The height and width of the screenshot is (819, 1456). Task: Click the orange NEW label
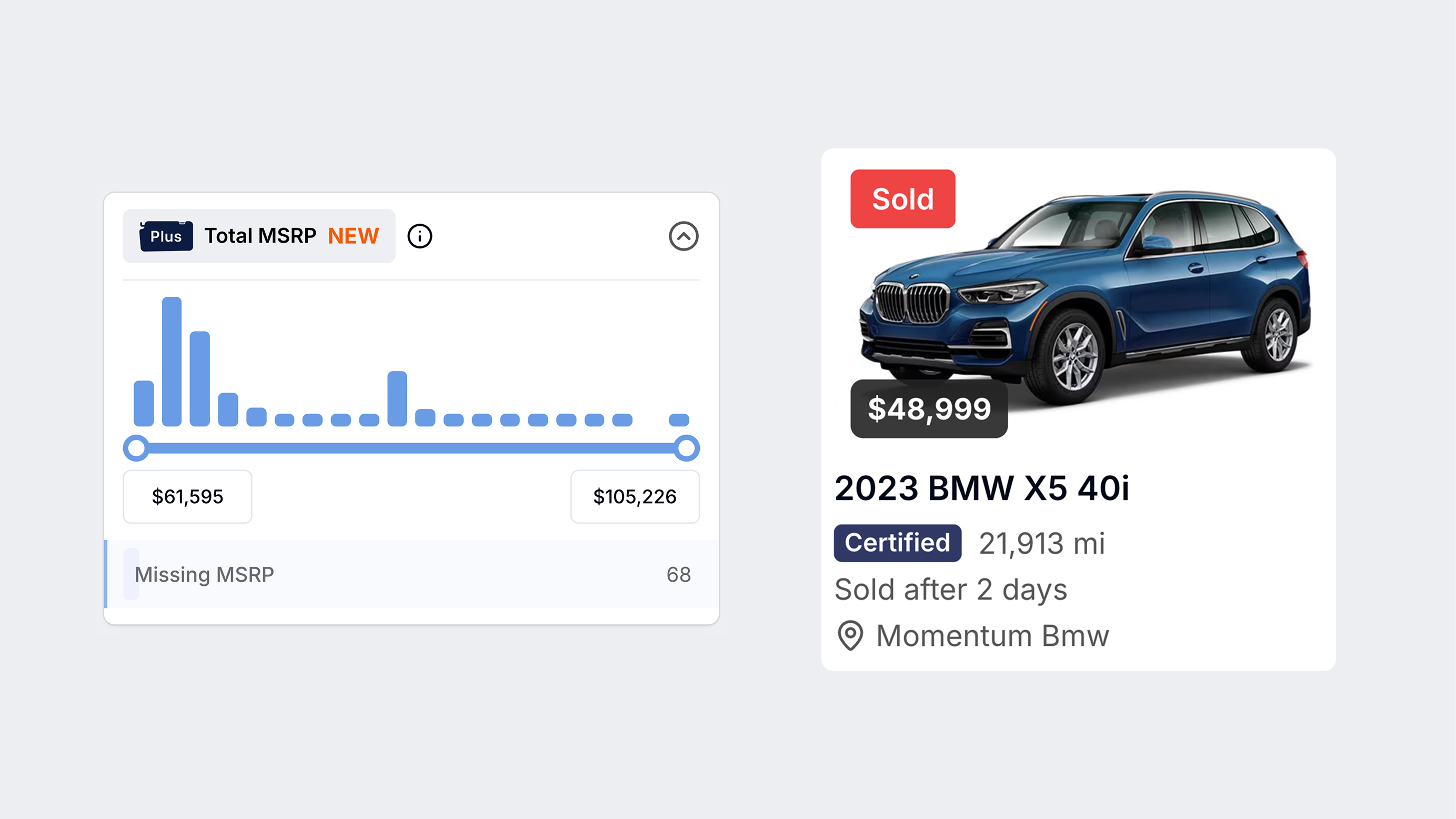[353, 236]
